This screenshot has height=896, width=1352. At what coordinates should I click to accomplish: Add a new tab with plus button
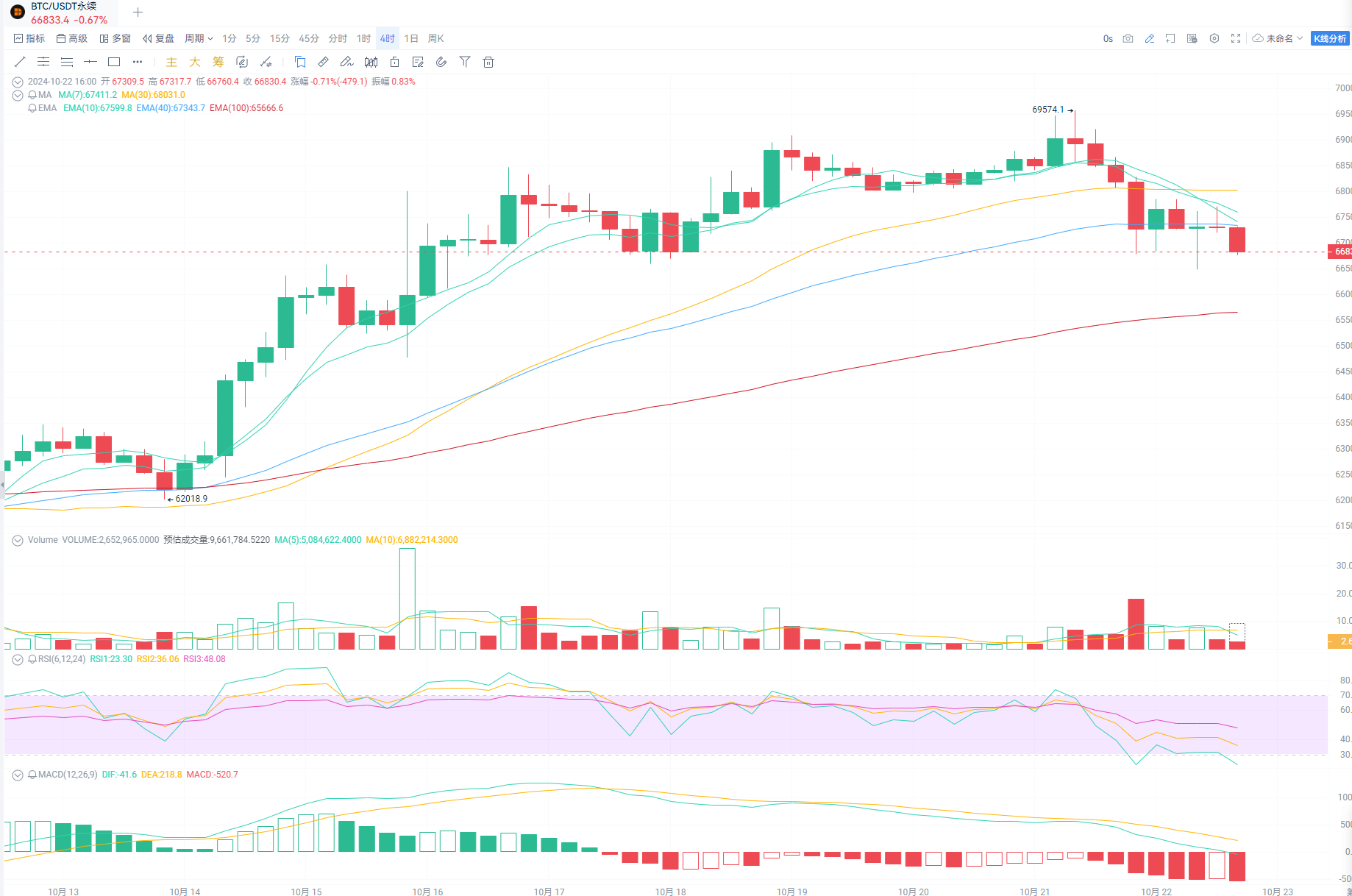(138, 12)
